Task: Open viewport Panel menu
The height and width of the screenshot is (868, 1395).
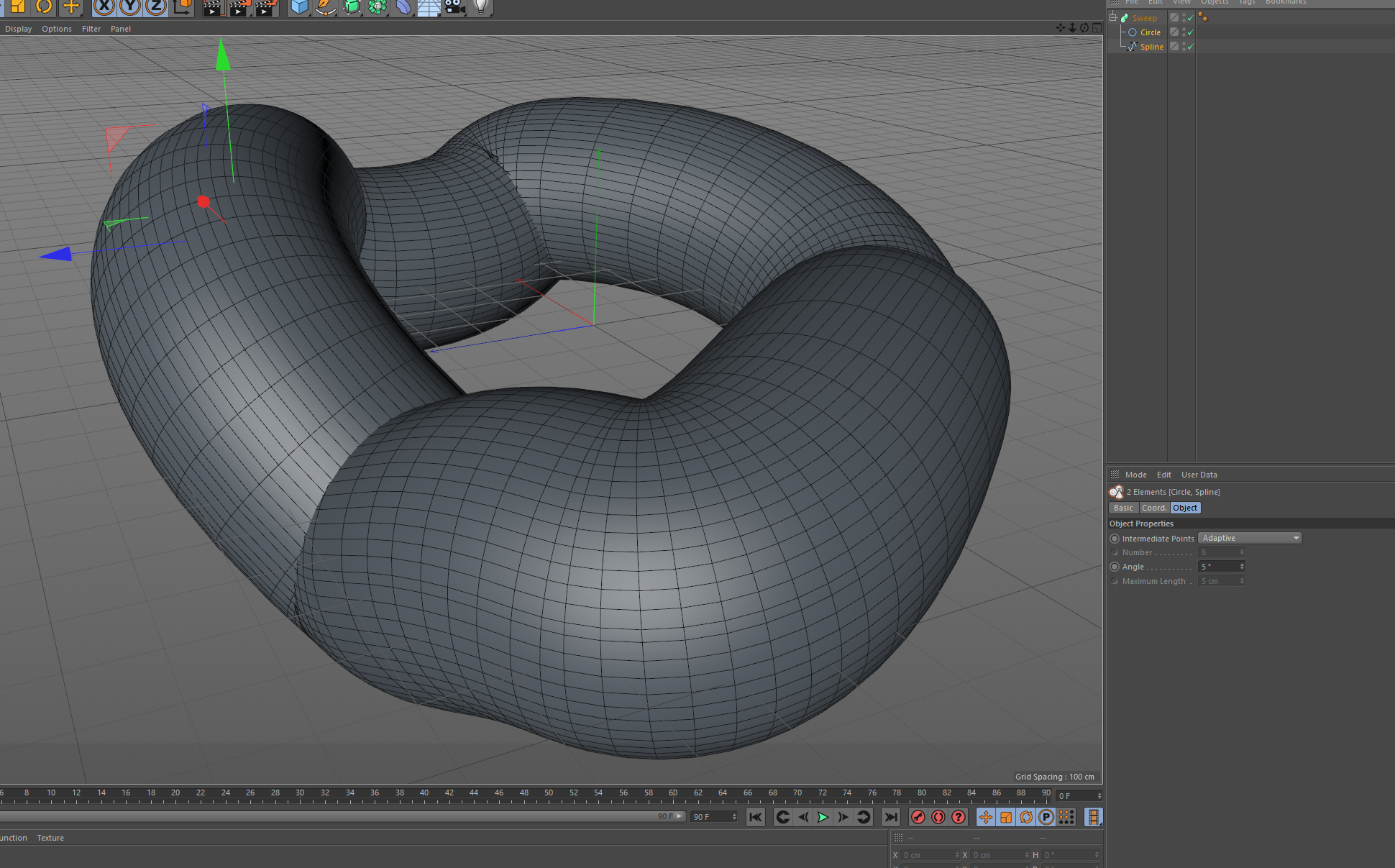Action: 121,29
